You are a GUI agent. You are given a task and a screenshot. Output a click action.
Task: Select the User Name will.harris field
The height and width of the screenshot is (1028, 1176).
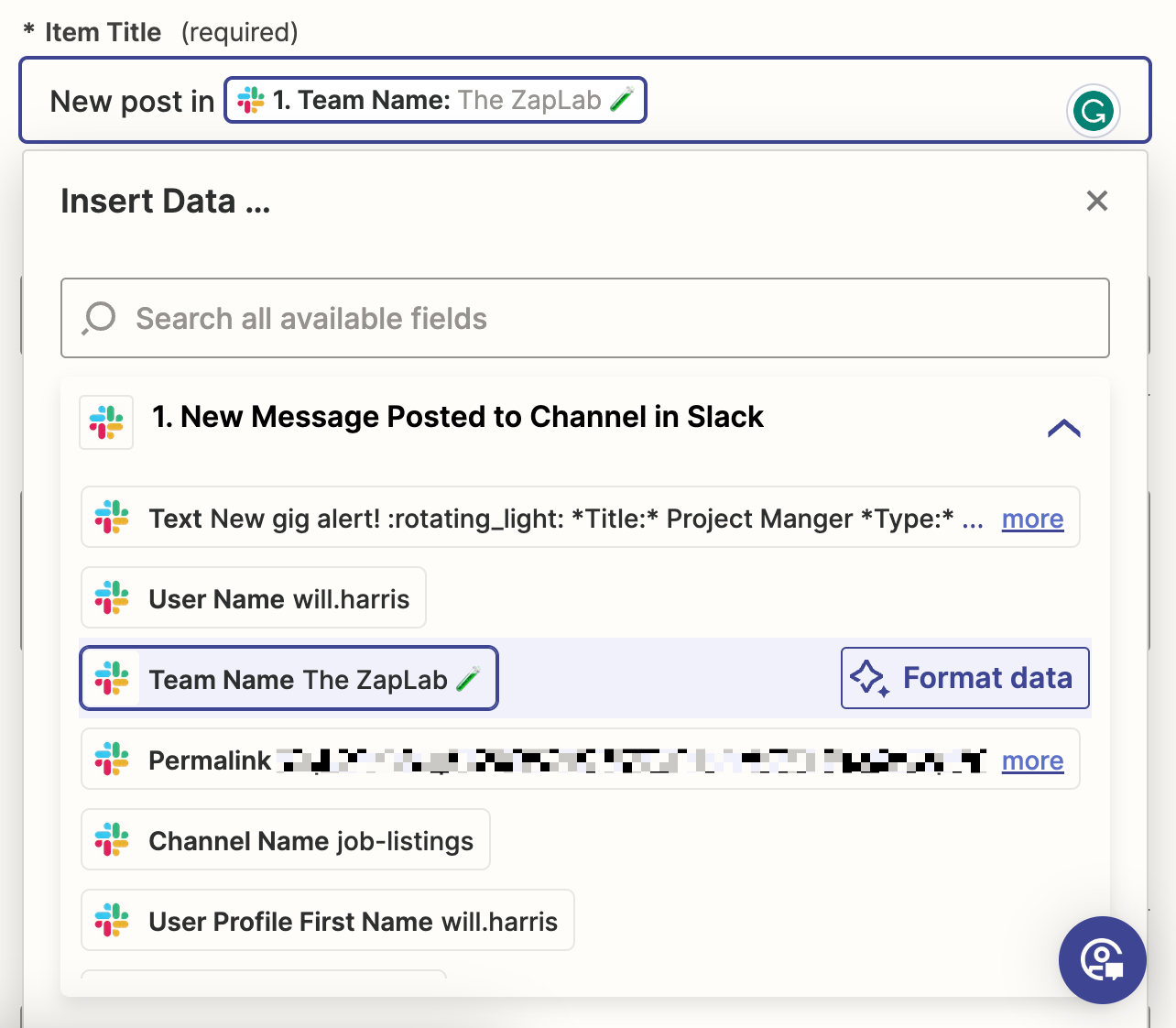tap(254, 598)
